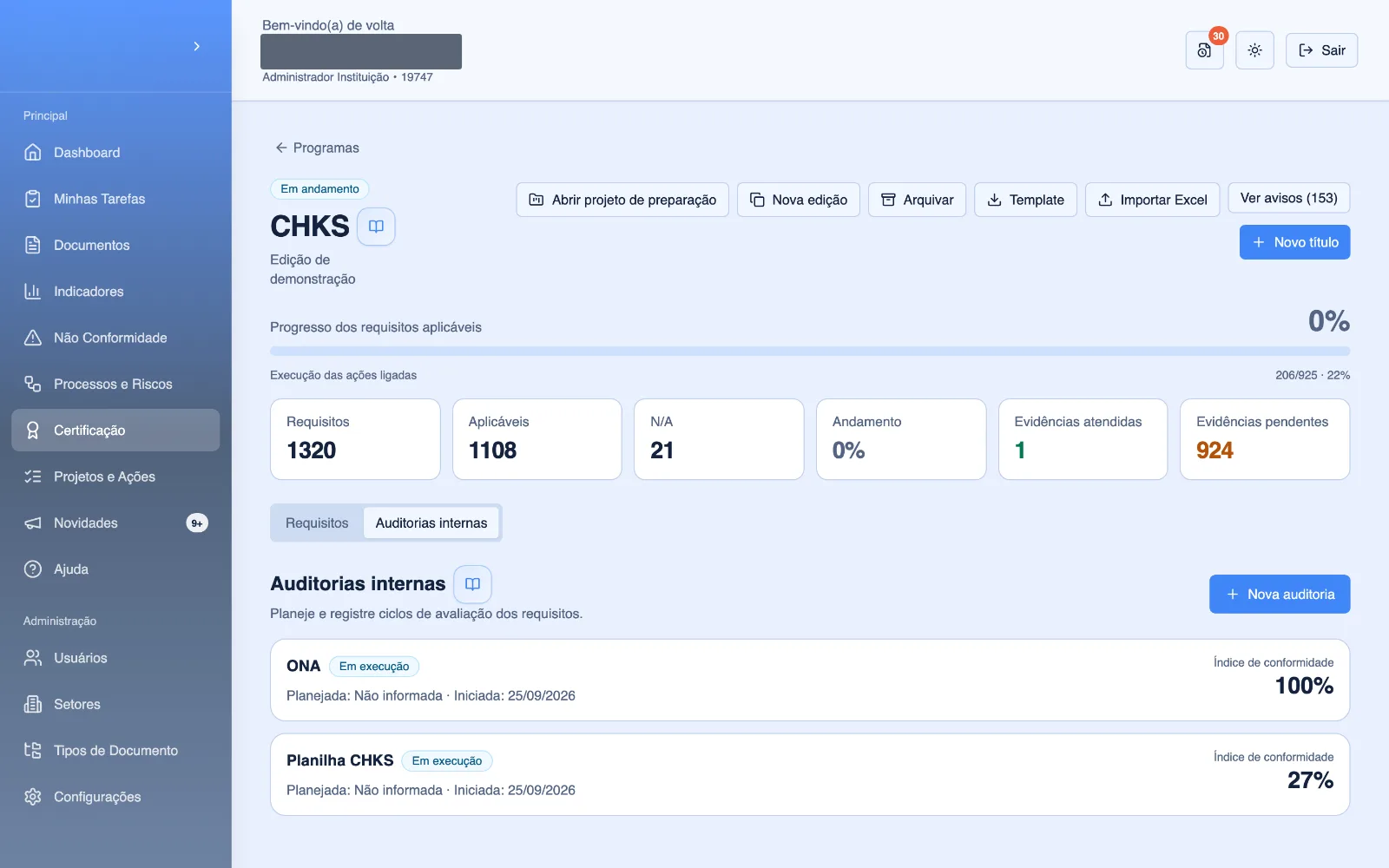The image size is (1389, 868).
Task: Open the notifications icon with badge 30
Action: click(1204, 50)
